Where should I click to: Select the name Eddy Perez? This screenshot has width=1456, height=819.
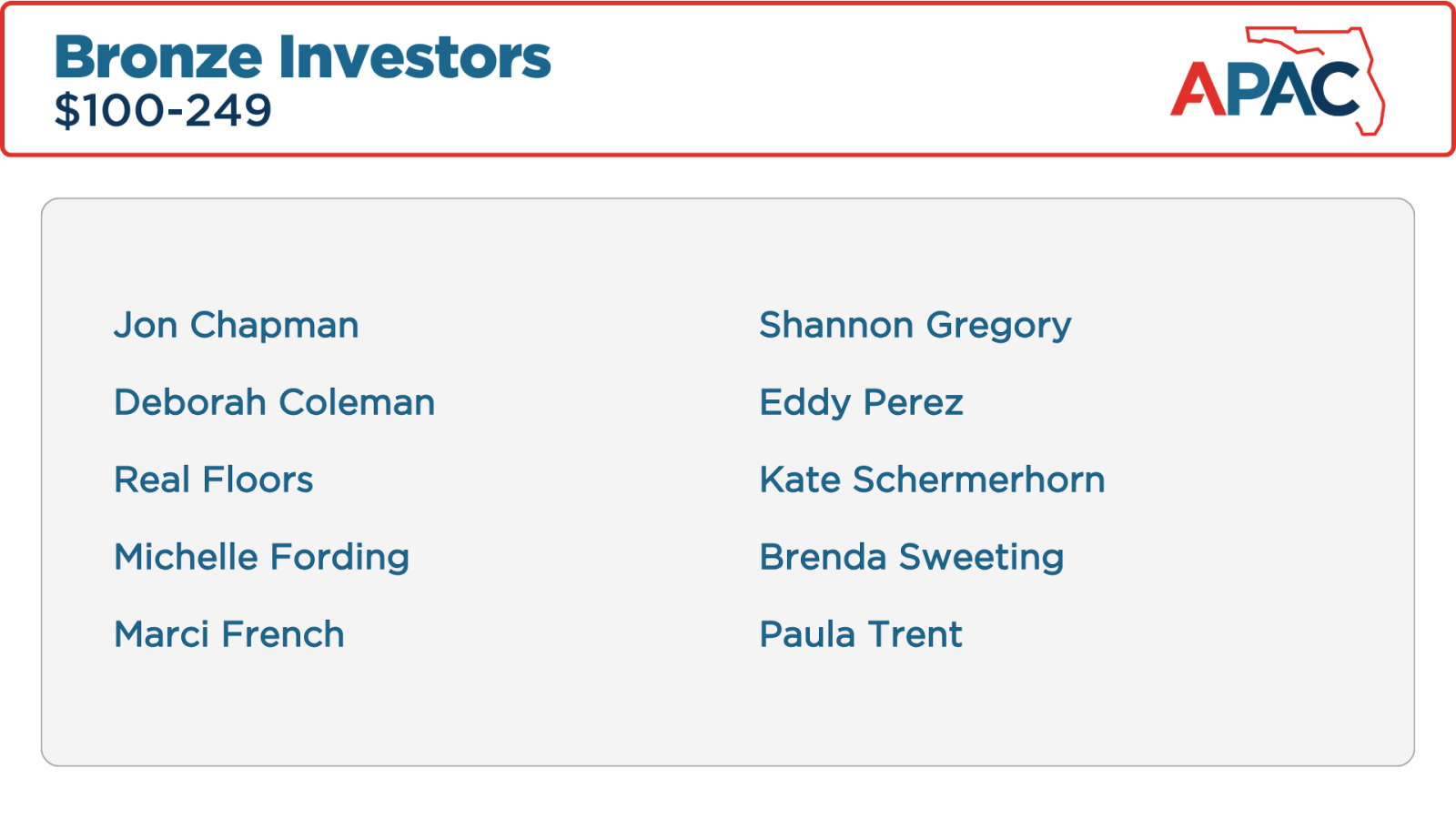coord(861,403)
